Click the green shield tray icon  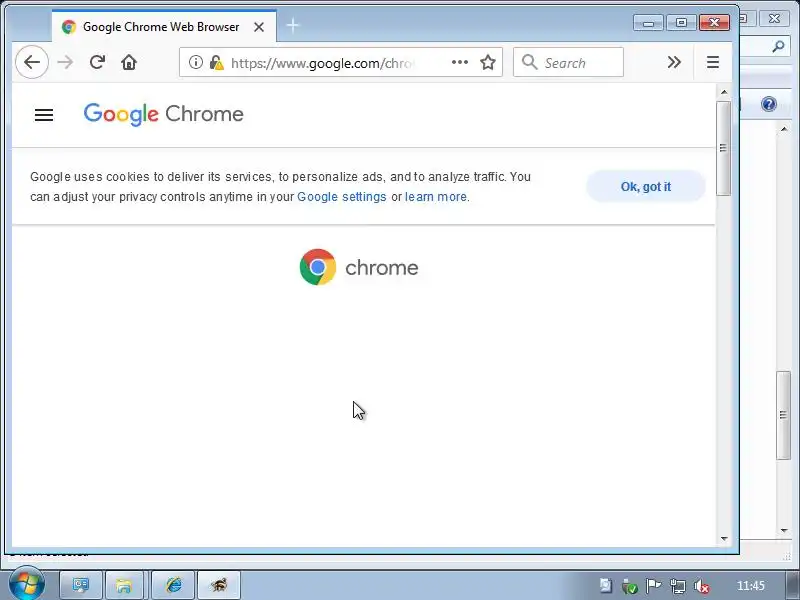630,586
